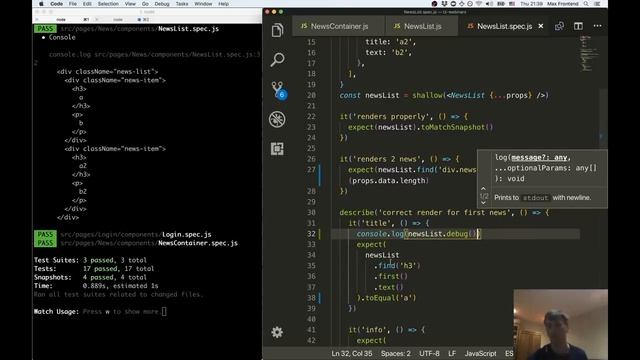Open the Debug menu
Image resolution: width=640 pixels, height=360 pixels.
pos(162,4)
